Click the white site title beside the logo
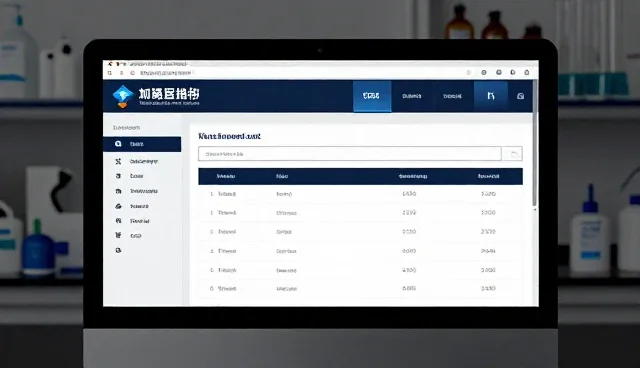This screenshot has height=368, width=640. (x=169, y=94)
